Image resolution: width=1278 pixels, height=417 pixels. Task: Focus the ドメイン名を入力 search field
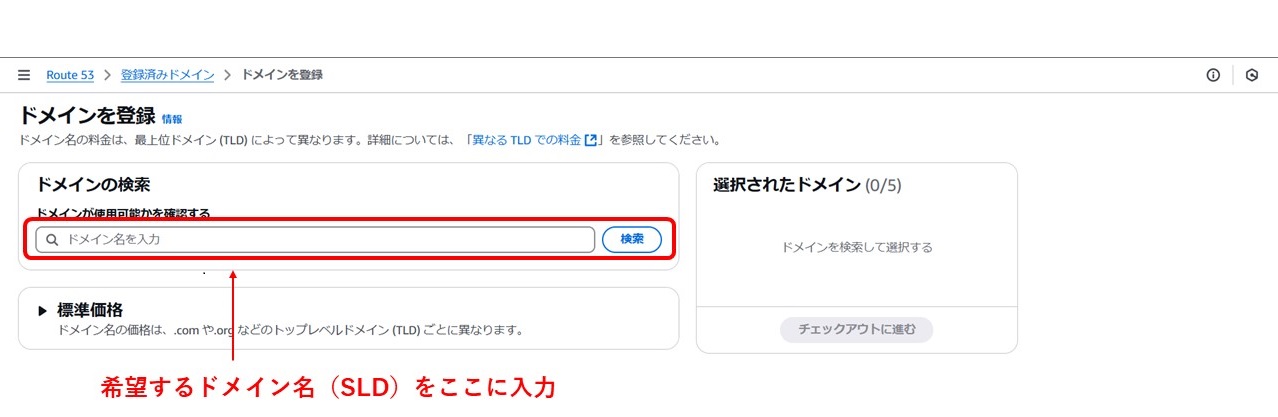pos(315,240)
